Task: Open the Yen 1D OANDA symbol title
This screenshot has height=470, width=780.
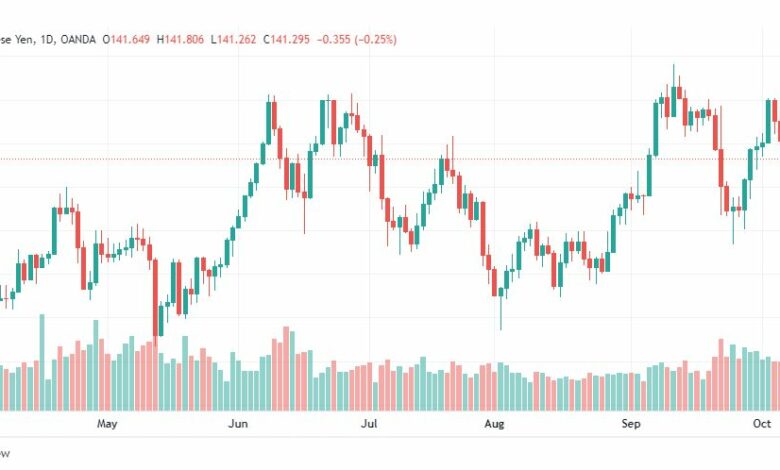Action: (48, 39)
